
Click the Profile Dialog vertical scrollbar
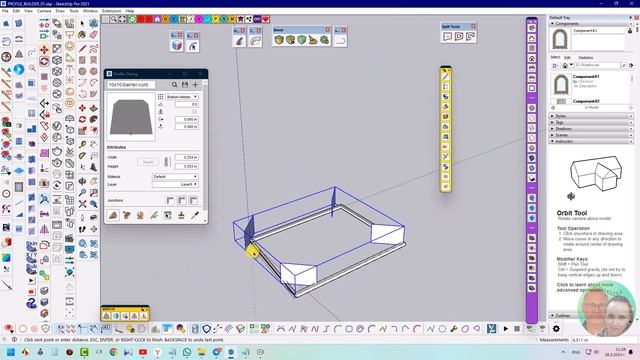click(205, 147)
